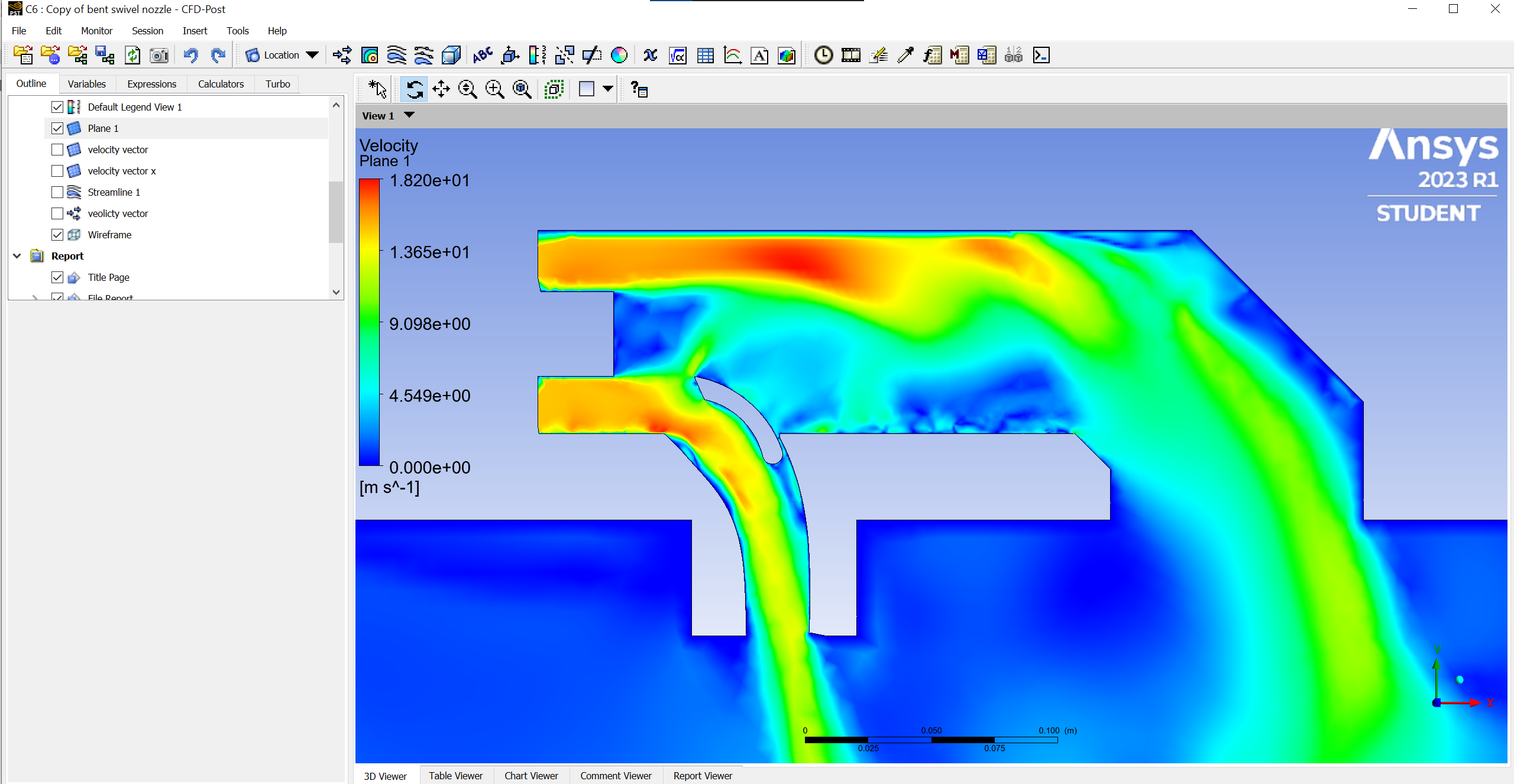Enable the Streamline 1 checkbox

(x=57, y=192)
